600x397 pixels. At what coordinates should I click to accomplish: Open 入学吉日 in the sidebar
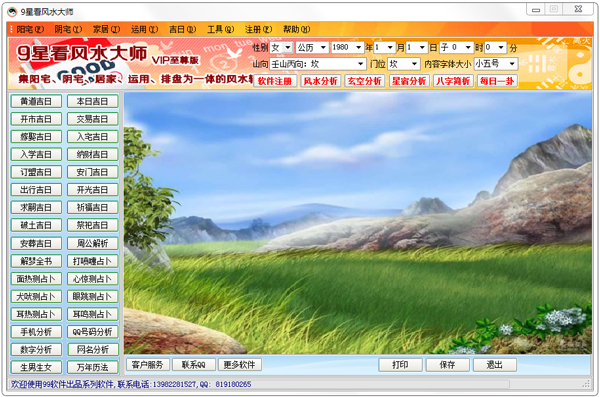tap(36, 154)
